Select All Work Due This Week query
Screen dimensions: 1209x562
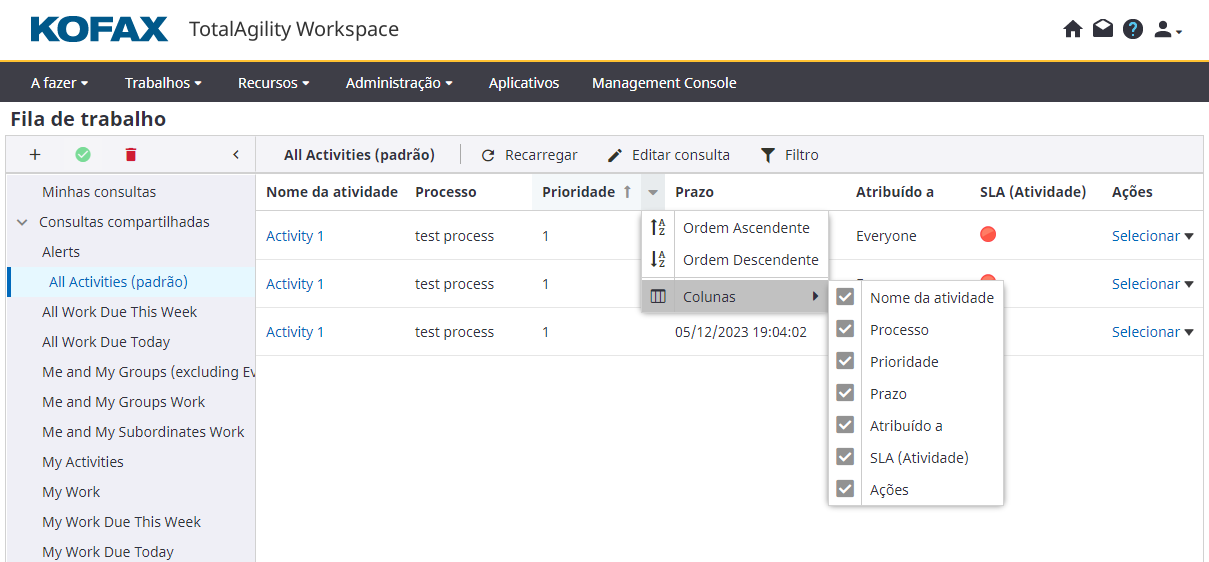(120, 312)
